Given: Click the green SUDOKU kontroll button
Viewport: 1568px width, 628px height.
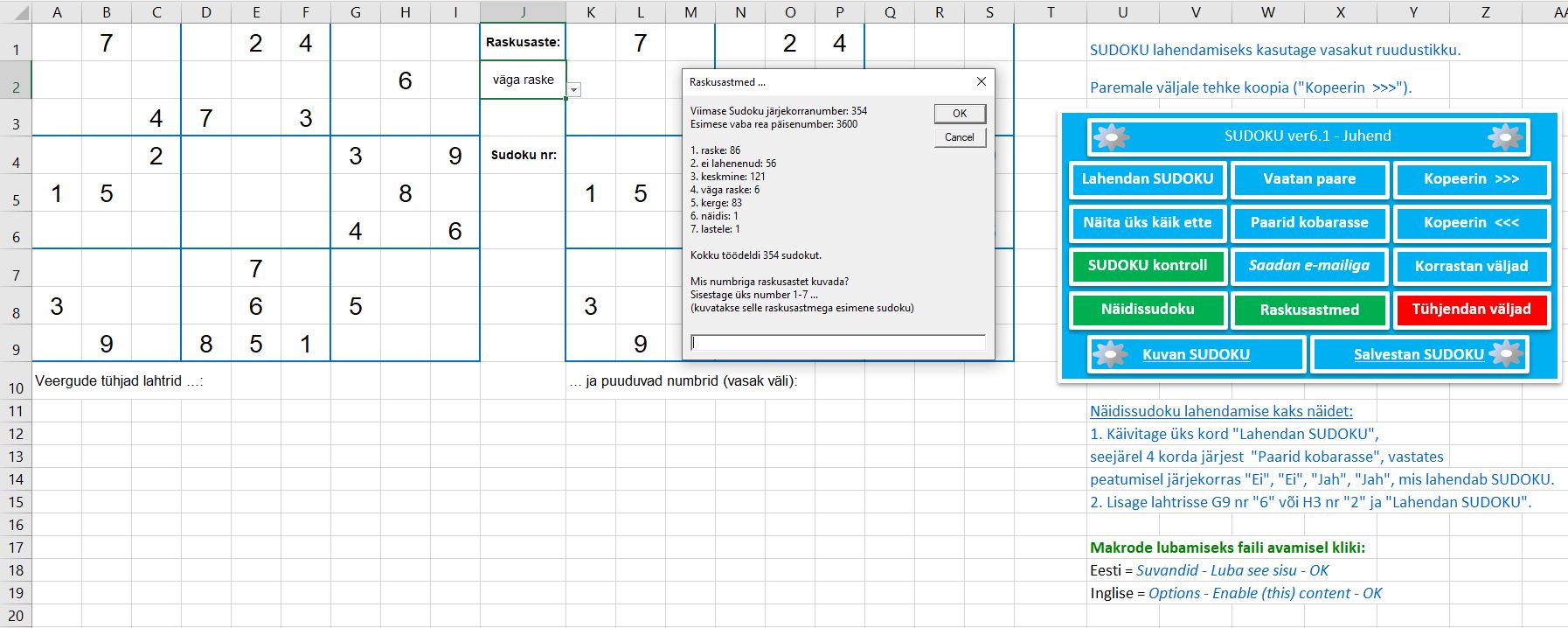Looking at the screenshot, I should tap(1147, 266).
